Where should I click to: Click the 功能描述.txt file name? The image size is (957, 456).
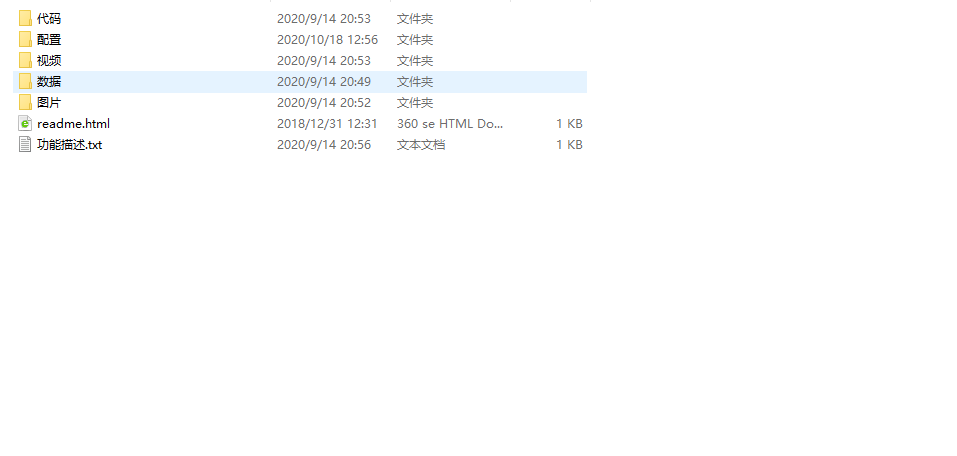70,145
